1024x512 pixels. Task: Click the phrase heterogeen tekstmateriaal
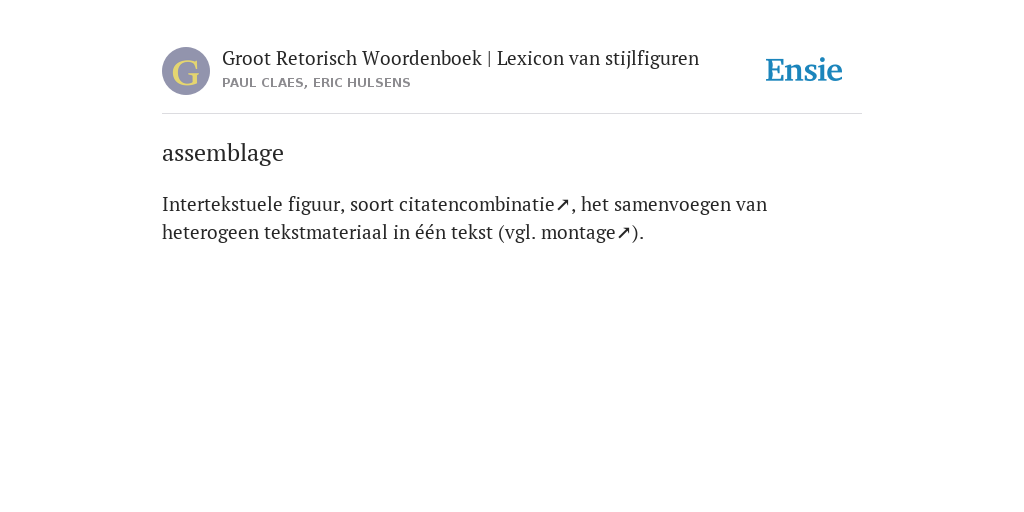(275, 233)
